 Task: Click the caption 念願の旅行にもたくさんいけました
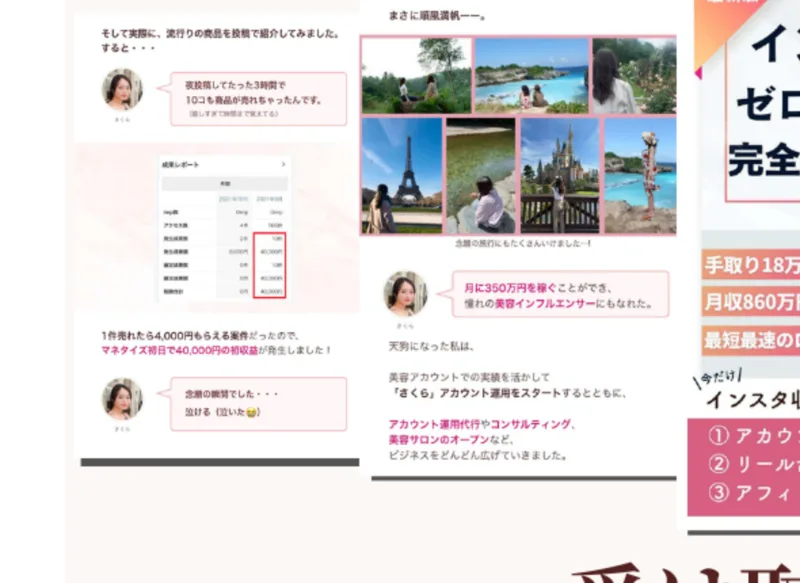pyautogui.click(x=522, y=243)
